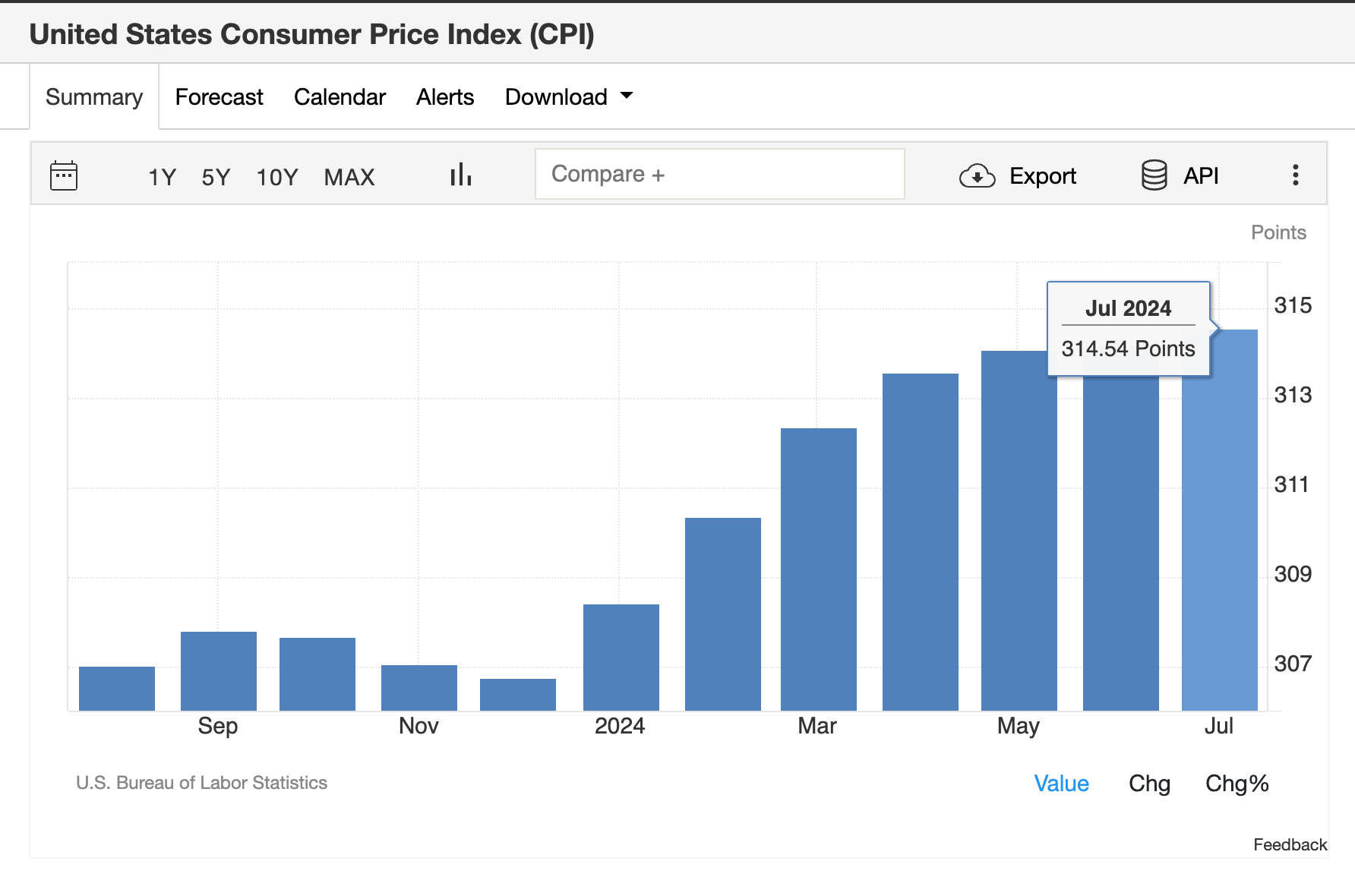Change chart type via bar chart icon
Image resolution: width=1355 pixels, height=896 pixels.
(x=461, y=175)
